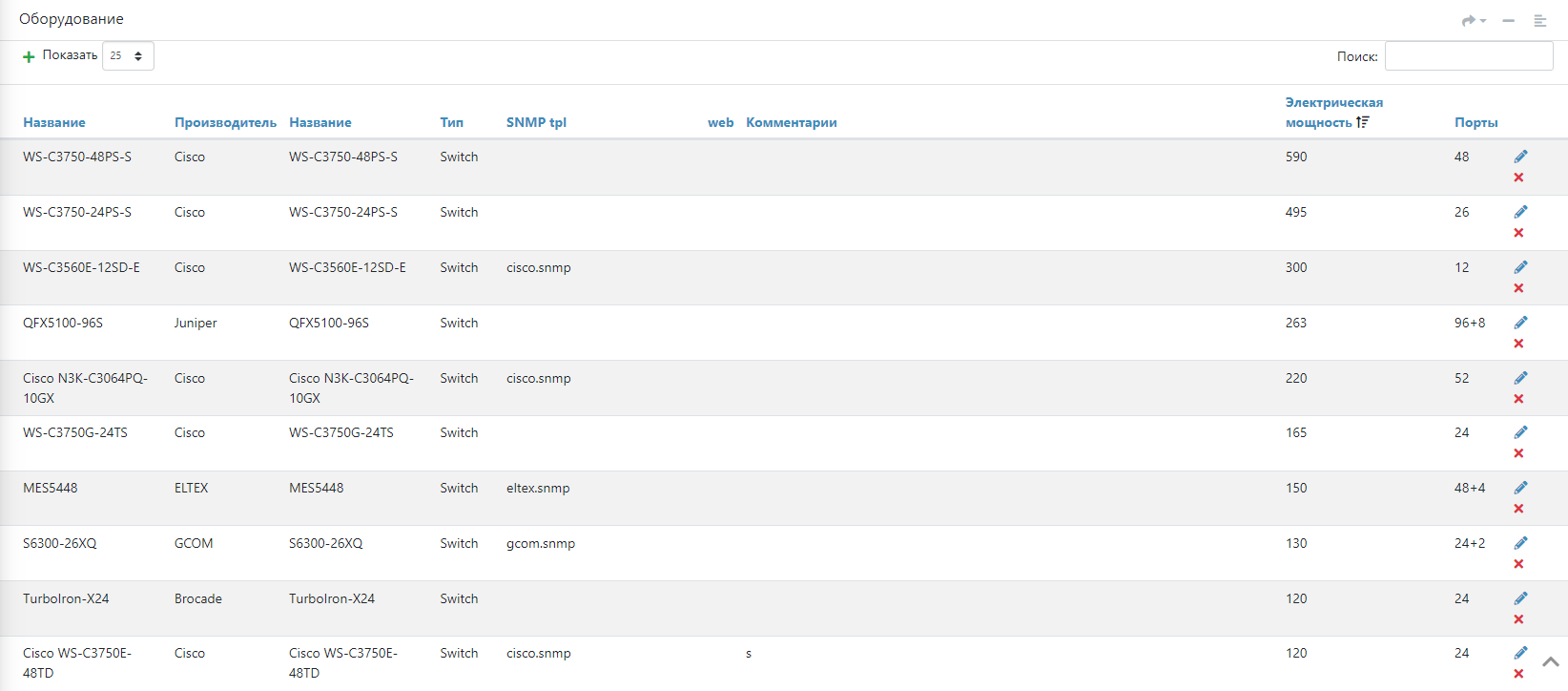Image resolution: width=1568 pixels, height=691 pixels.
Task: Open the share arrow dropdown
Action: pos(1474,20)
